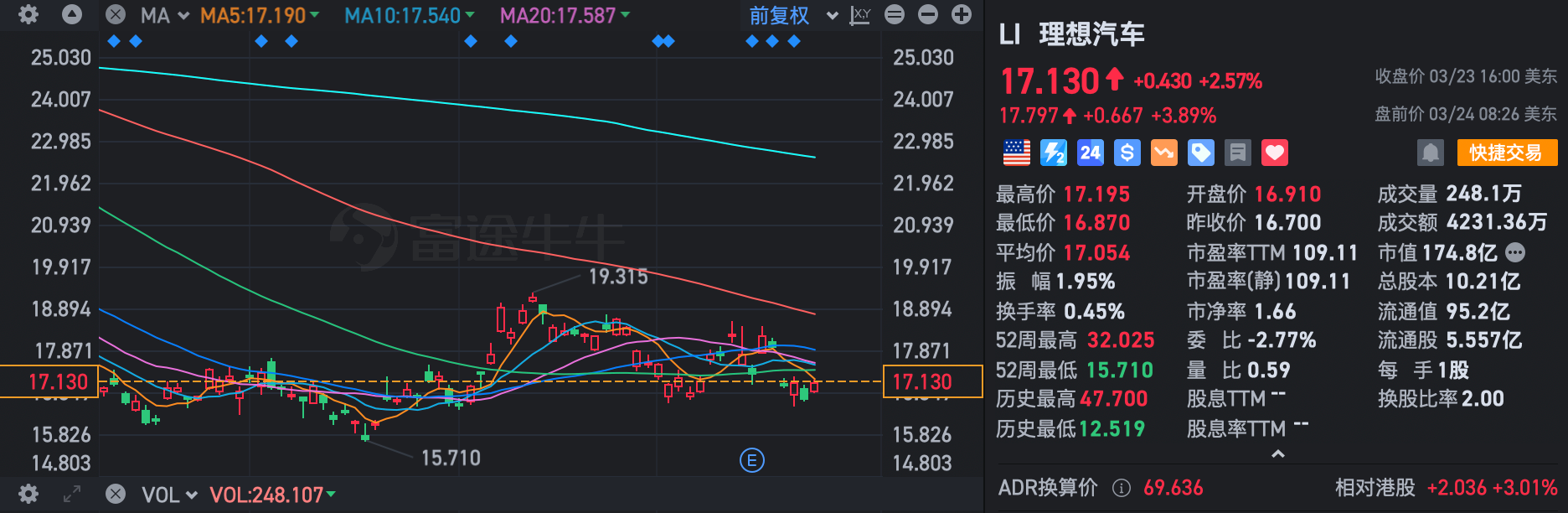This screenshot has width=1568, height=513.
Task: Expand the MA20:17.587 options arrow
Action: coord(625,15)
